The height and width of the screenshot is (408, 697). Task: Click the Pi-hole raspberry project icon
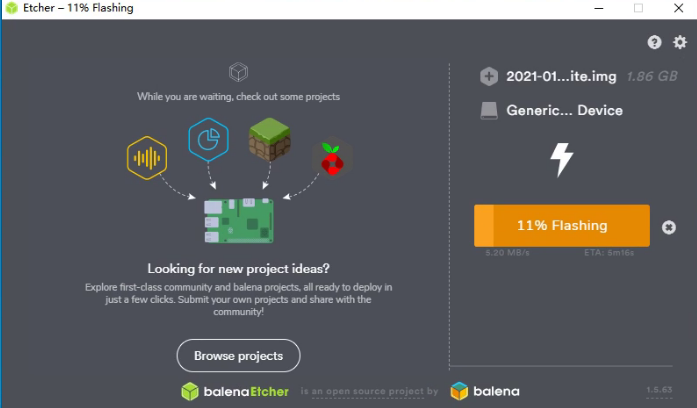332,159
